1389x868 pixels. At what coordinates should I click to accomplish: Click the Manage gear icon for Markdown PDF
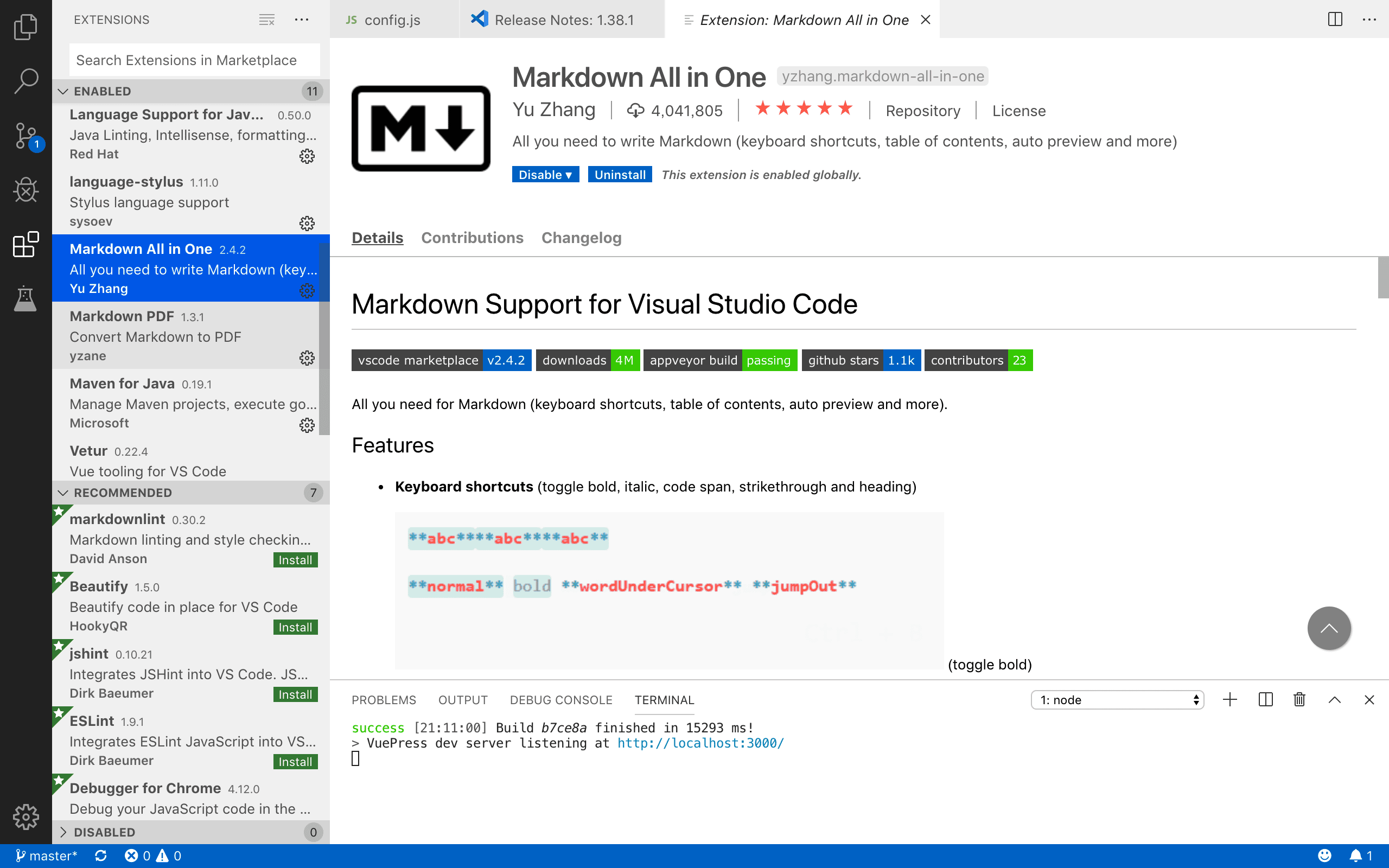tap(307, 358)
